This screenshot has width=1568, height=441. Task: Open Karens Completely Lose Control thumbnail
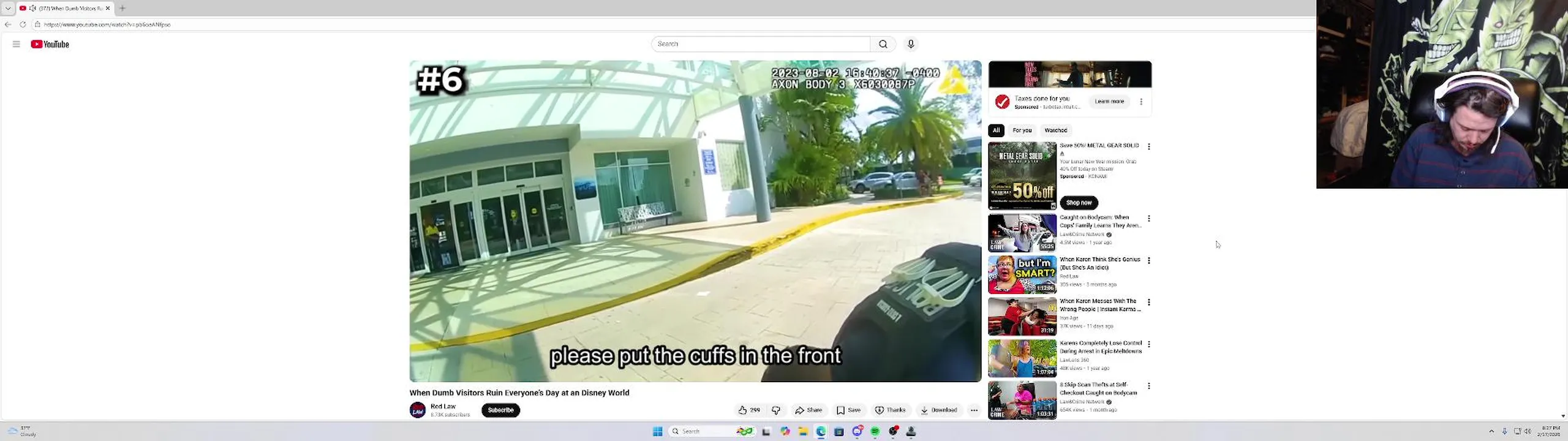pos(1022,358)
